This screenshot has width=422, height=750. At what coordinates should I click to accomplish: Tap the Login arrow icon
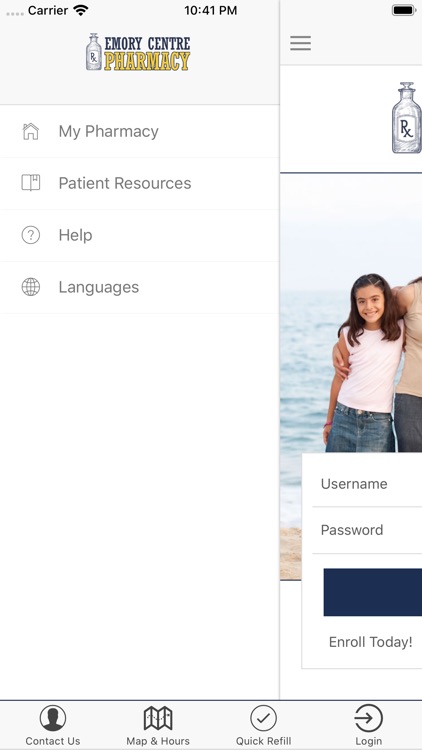pos(368,717)
